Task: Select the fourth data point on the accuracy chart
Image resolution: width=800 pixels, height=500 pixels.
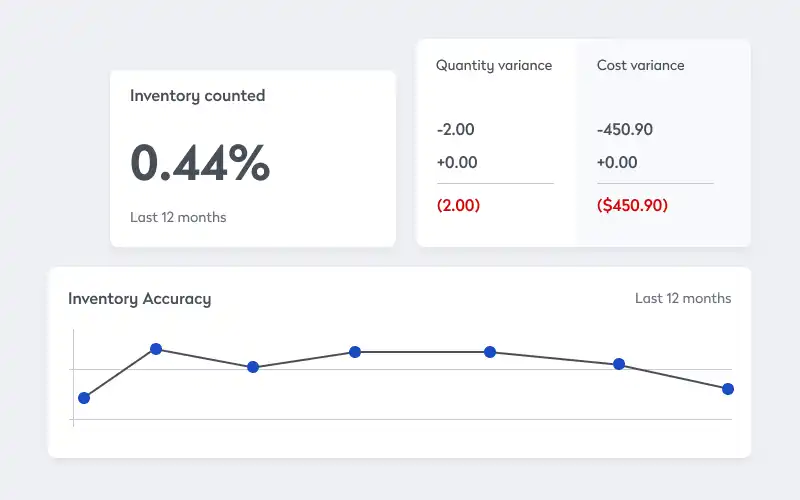Action: pyautogui.click(x=354, y=352)
